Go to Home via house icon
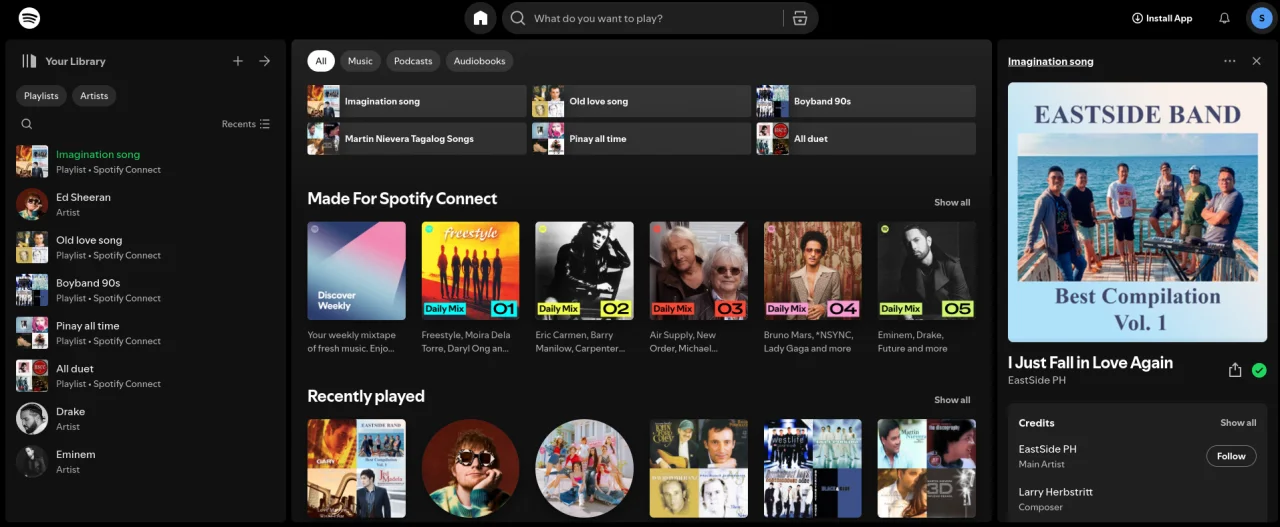The image size is (1280, 527). pyautogui.click(x=481, y=18)
